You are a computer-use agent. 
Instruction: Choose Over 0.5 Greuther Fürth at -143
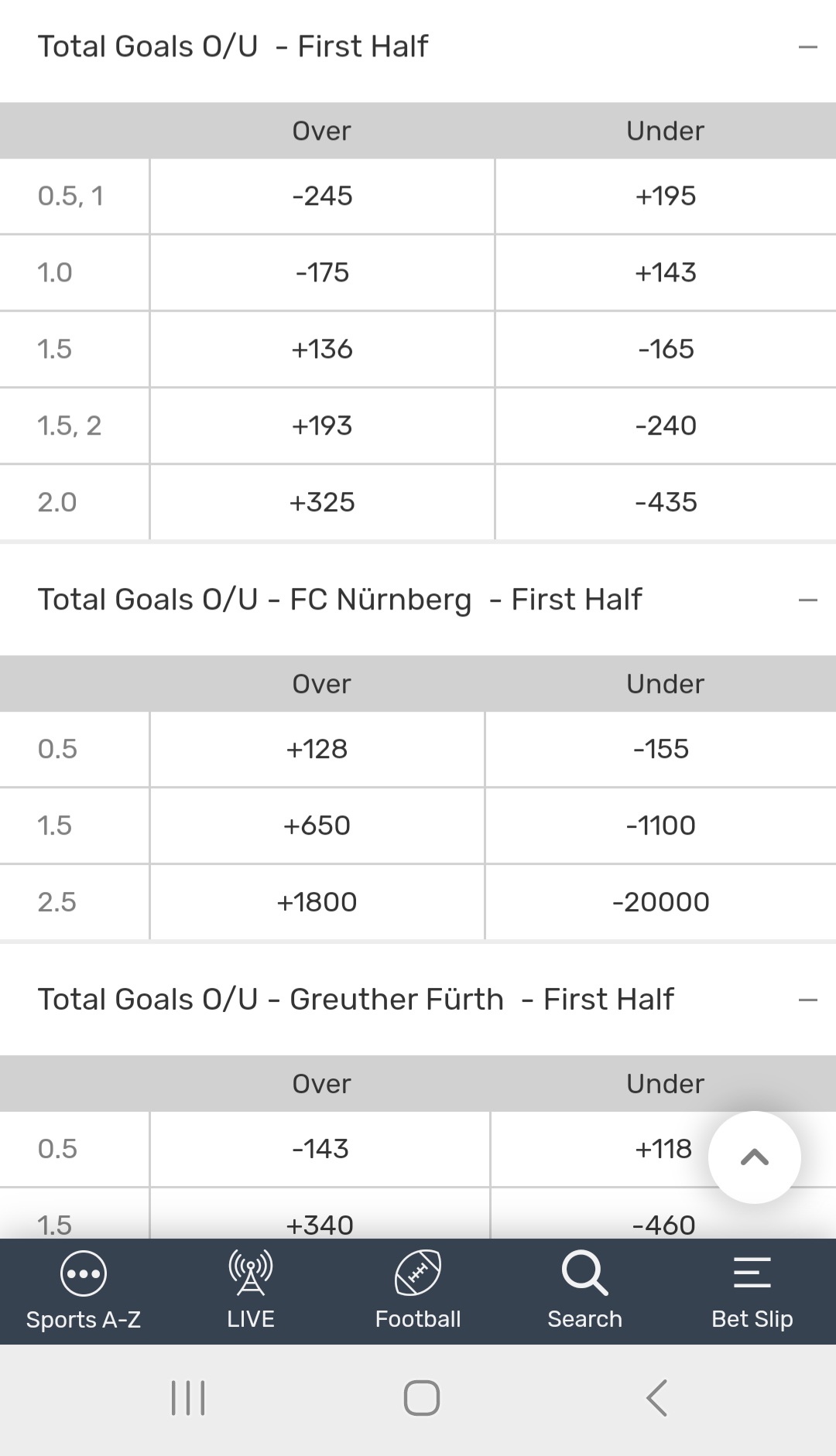tap(320, 1149)
